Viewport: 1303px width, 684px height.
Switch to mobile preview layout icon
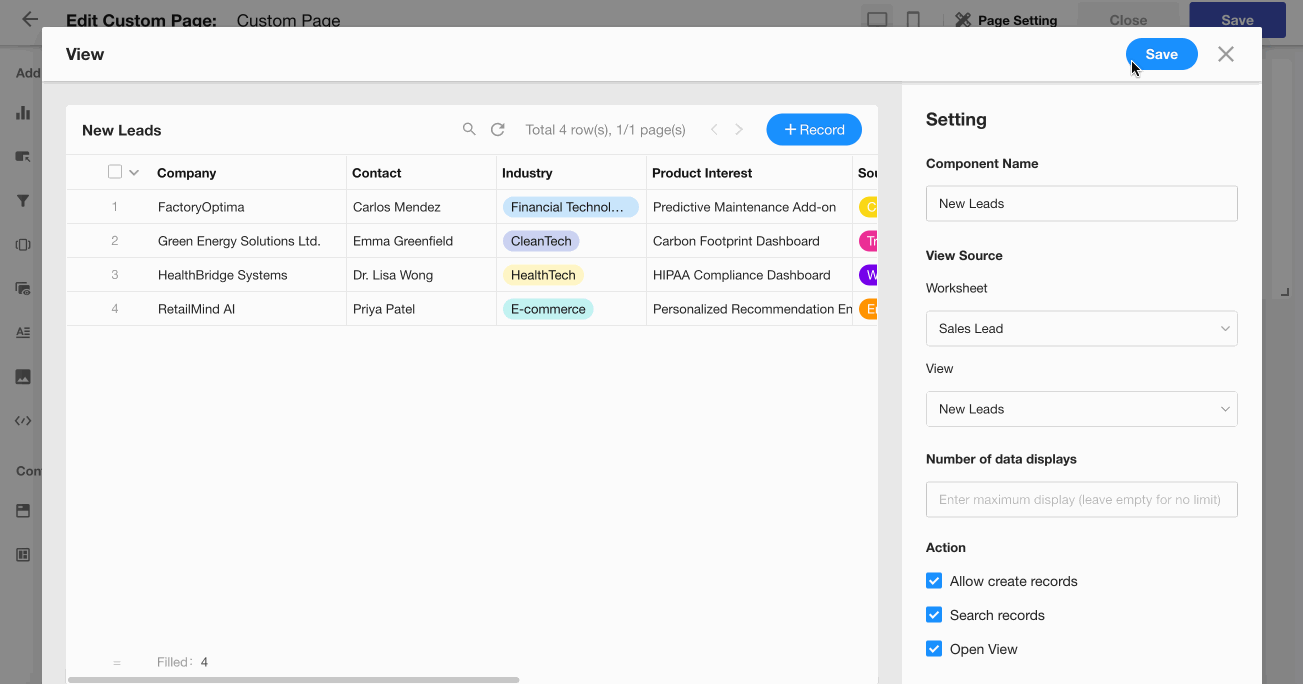913,20
